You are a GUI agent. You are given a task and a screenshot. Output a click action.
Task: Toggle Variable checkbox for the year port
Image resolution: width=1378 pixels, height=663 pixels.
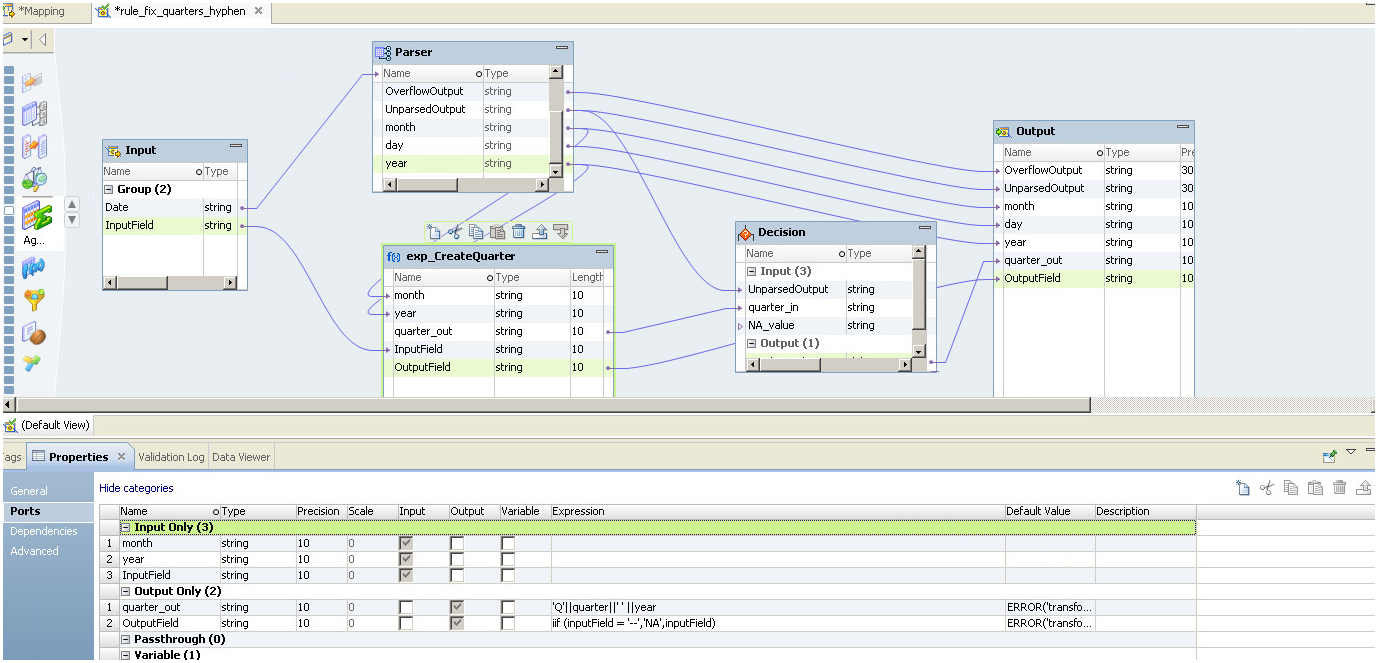(x=508, y=560)
